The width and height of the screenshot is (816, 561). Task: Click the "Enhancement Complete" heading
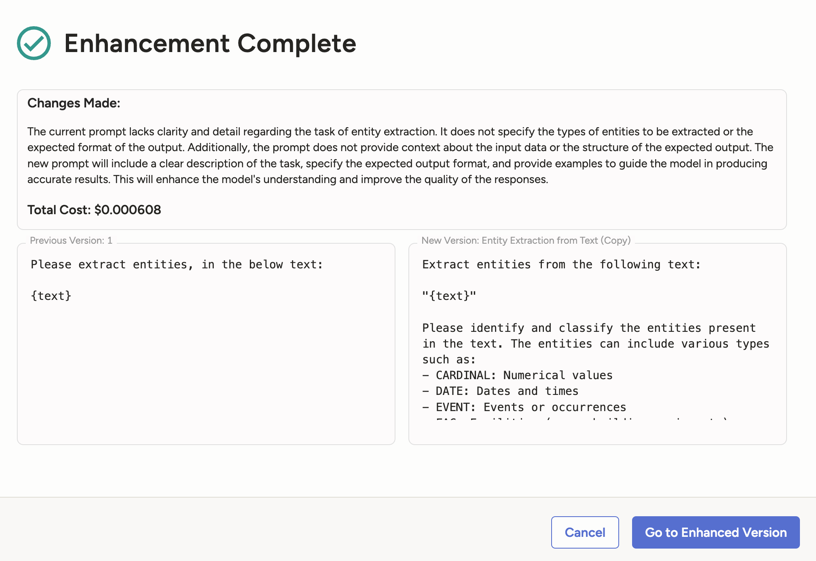pyautogui.click(x=210, y=44)
